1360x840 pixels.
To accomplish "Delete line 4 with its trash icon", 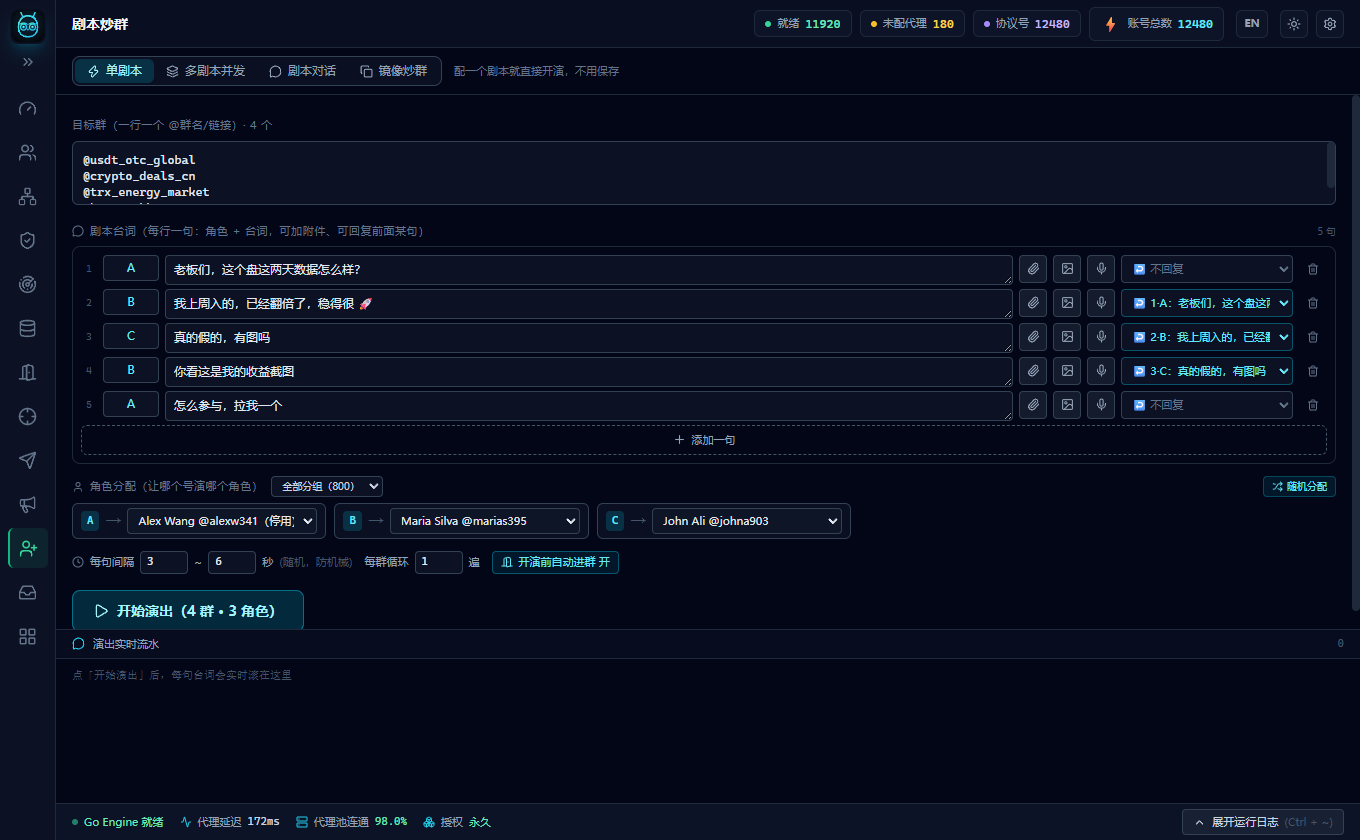I will point(1313,371).
